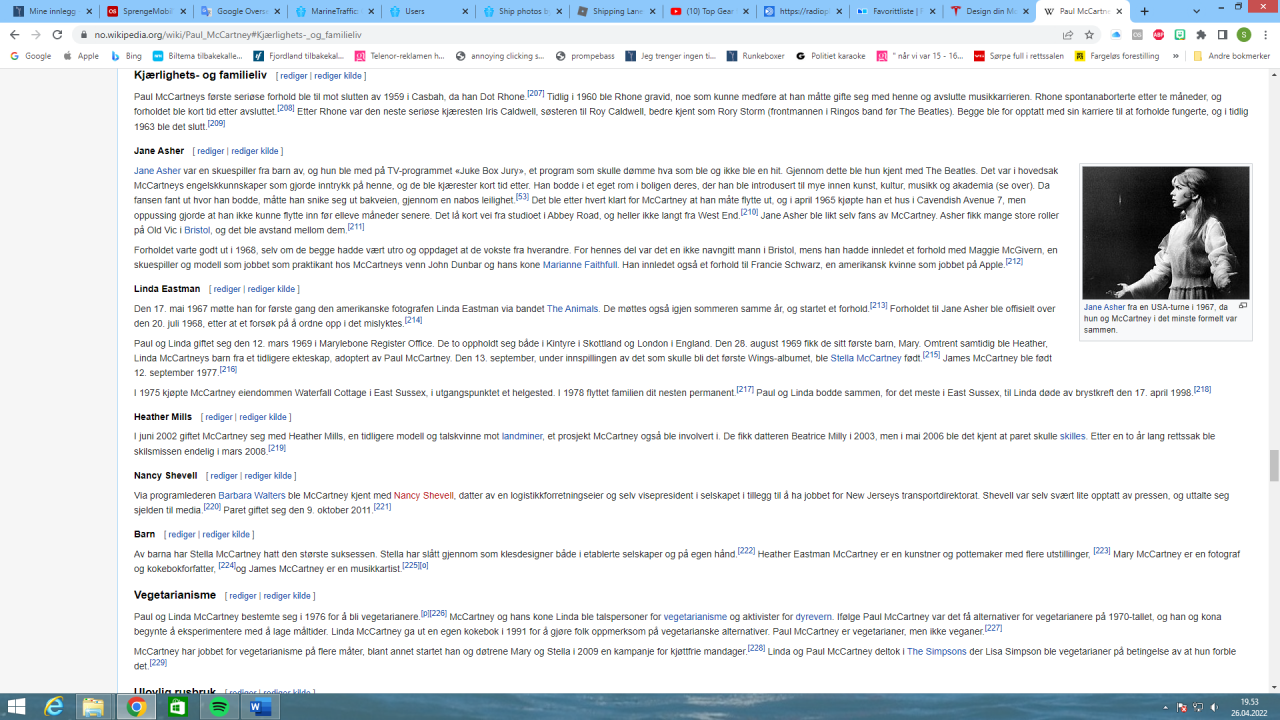
Task: Open the Google bookmark
Action: point(31,56)
